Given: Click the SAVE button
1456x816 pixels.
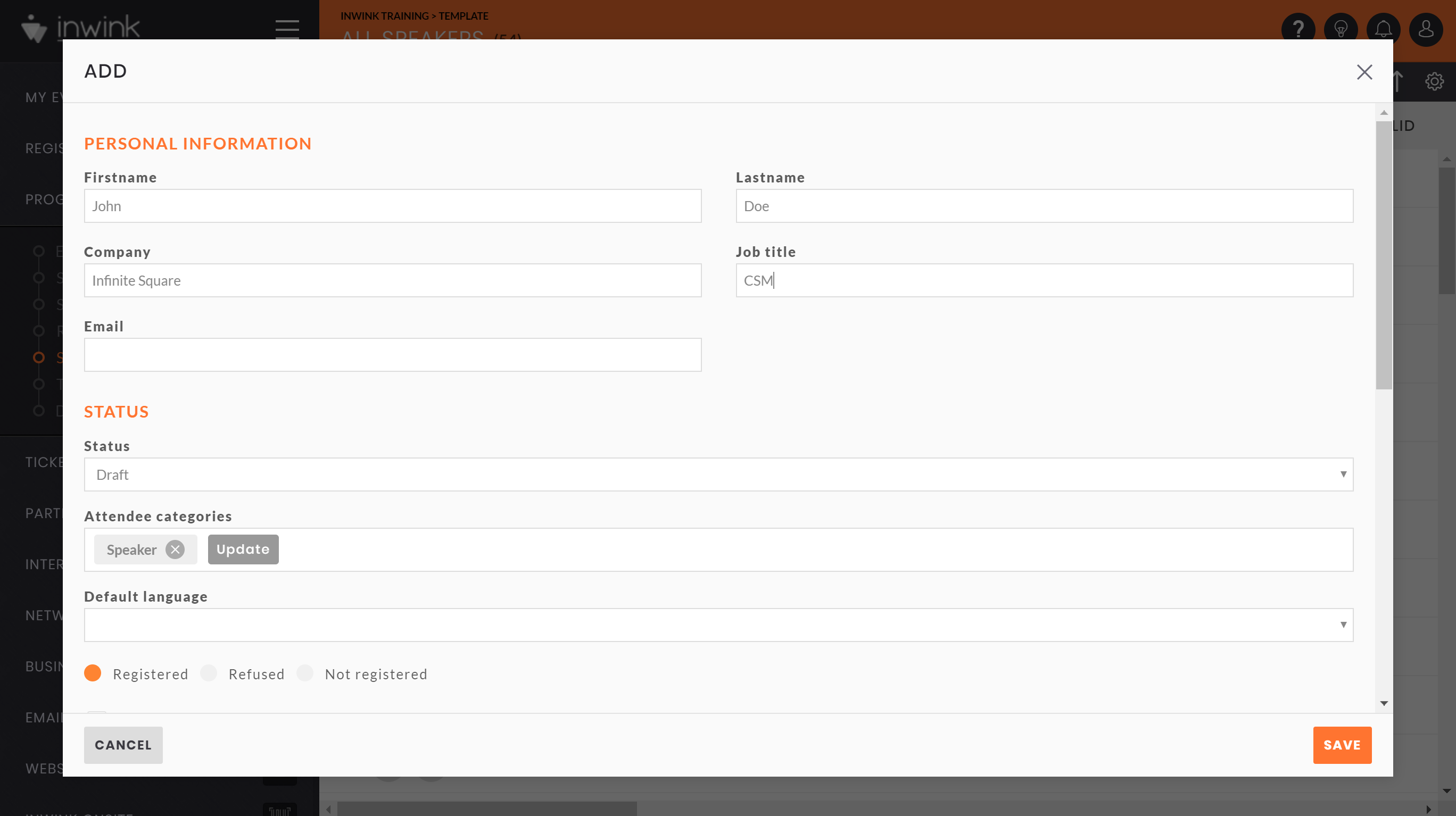Looking at the screenshot, I should pyautogui.click(x=1342, y=745).
